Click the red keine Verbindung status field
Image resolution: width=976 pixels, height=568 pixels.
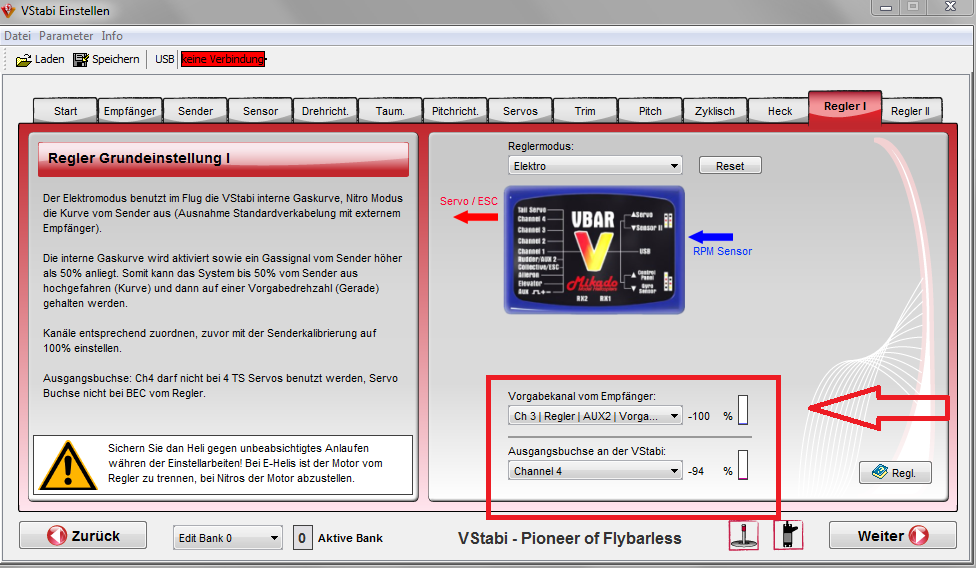222,60
